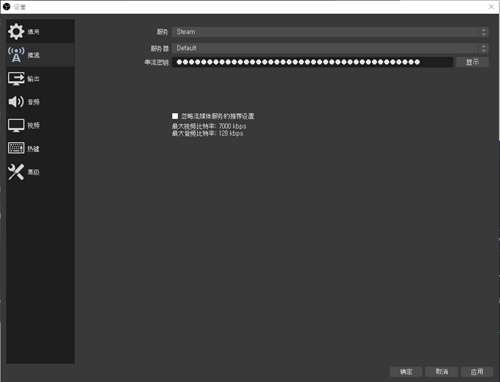Switch to the 视频 tab label

(33, 125)
